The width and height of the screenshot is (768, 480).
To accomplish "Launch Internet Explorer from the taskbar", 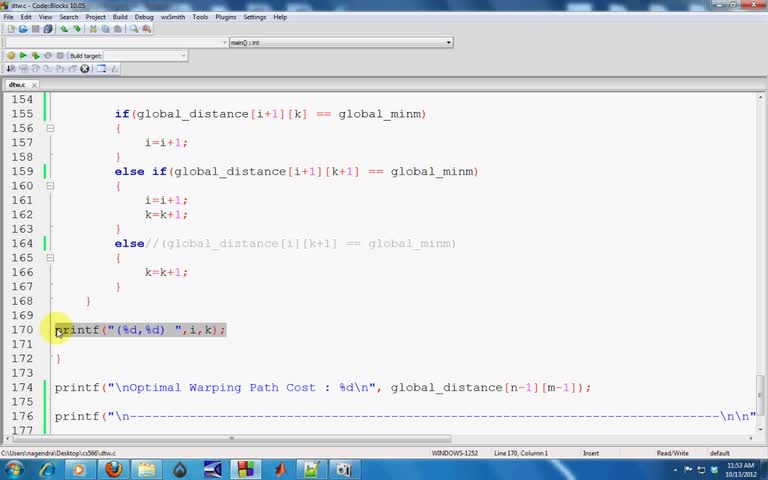I will point(47,470).
